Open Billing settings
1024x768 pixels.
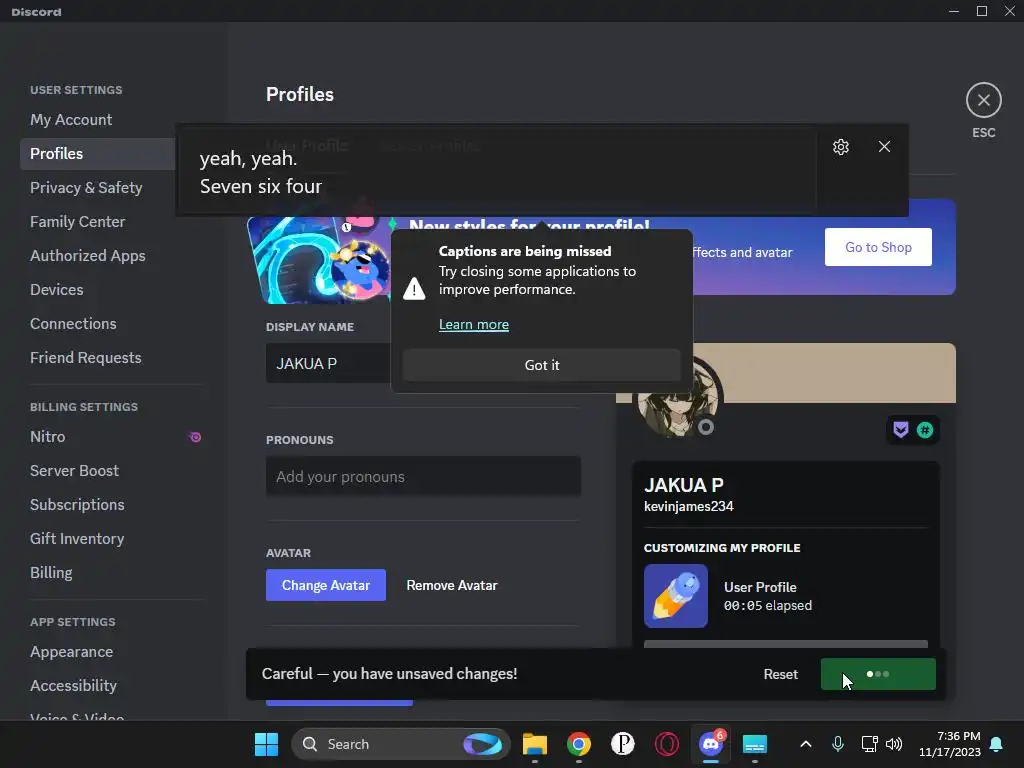coord(51,572)
